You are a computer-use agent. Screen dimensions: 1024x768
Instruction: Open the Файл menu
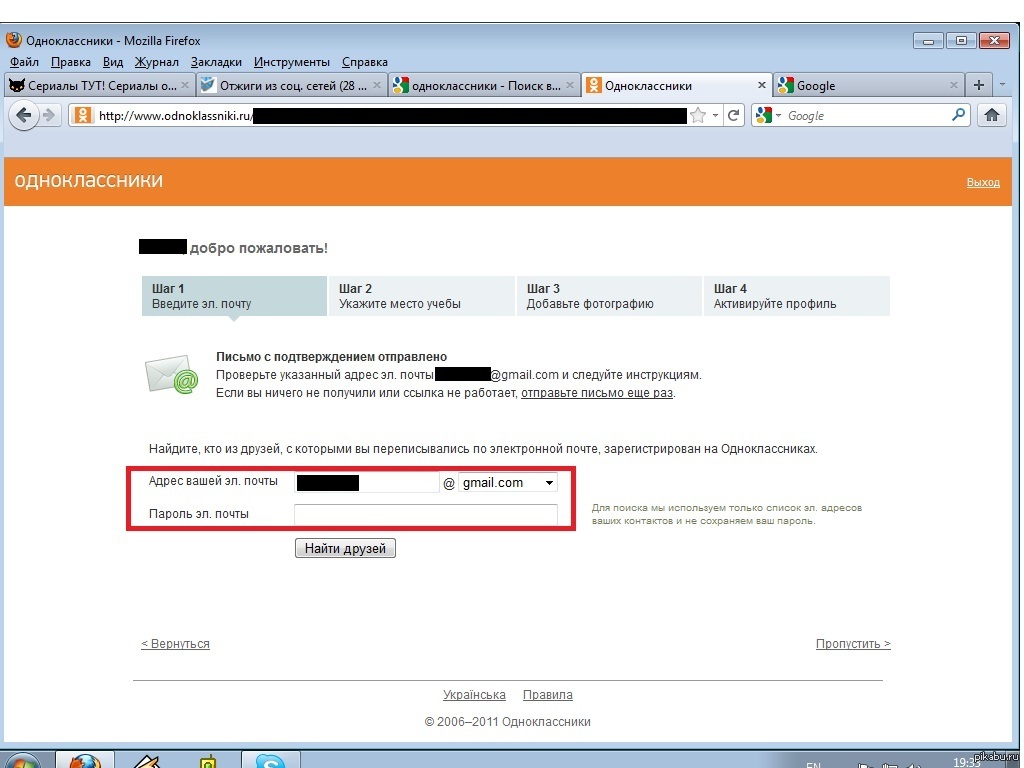24,62
